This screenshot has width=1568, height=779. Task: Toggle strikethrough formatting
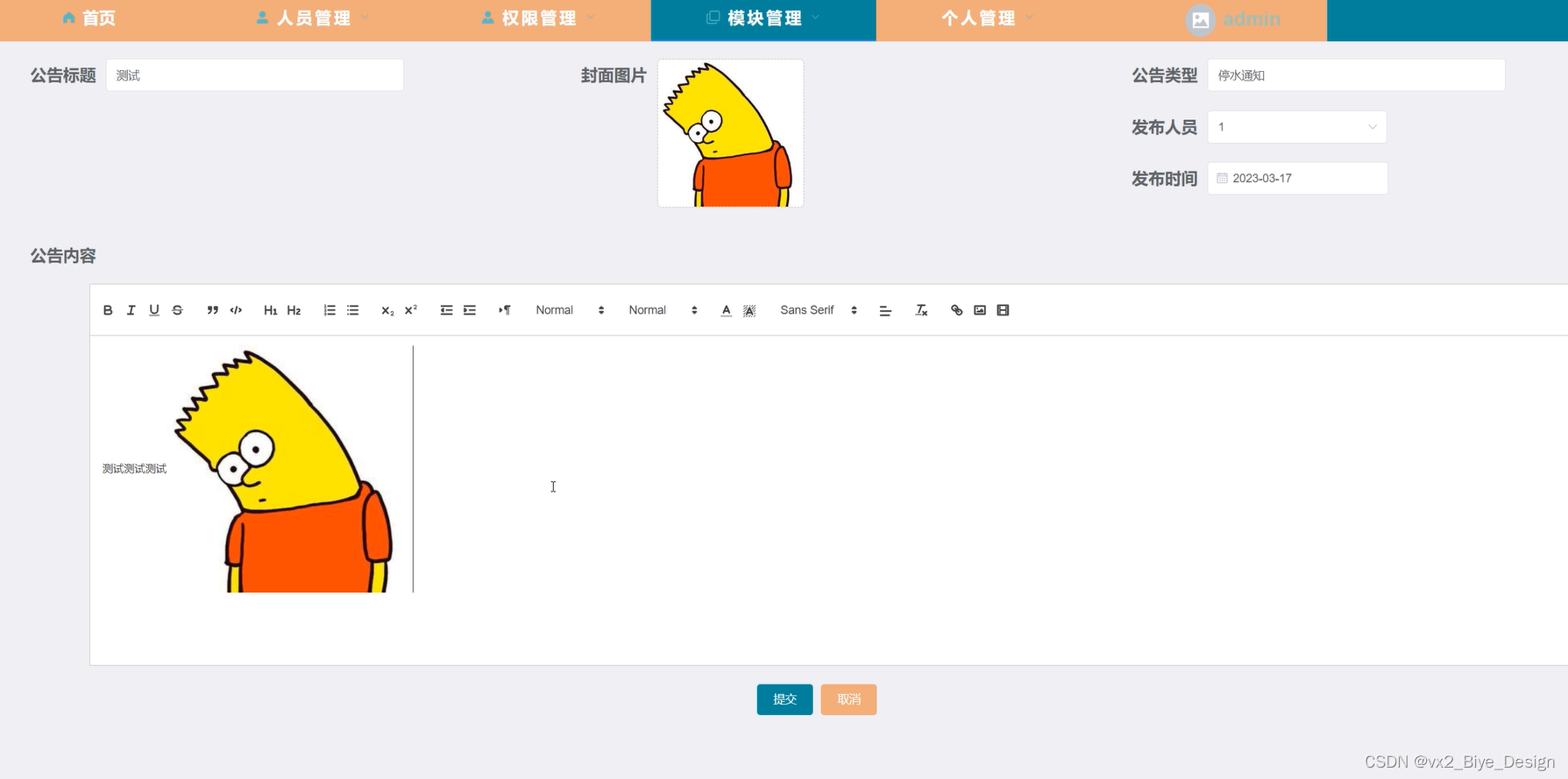click(x=177, y=310)
